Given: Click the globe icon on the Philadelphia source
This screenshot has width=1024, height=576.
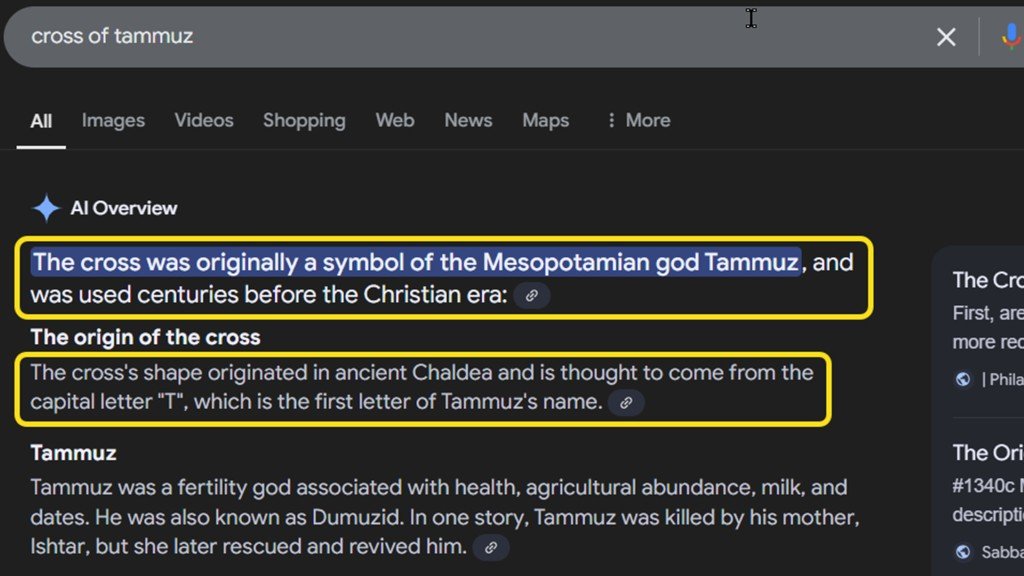Looking at the screenshot, I should tap(962, 379).
